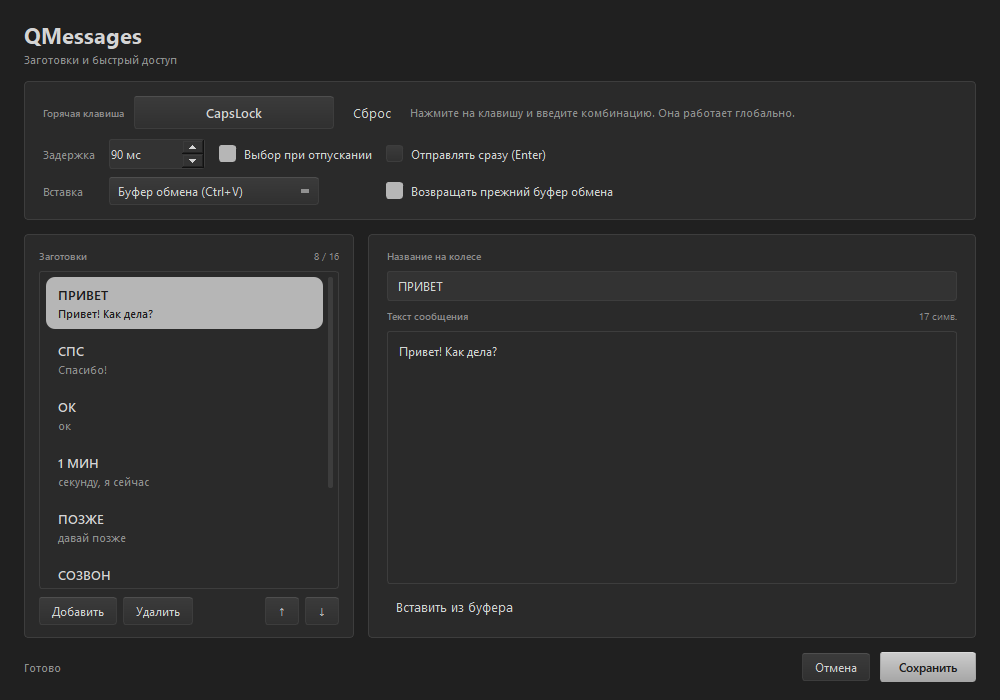Click the CapsLock hotkey capture button
Screen dimensions: 1000x700
coord(233,113)
